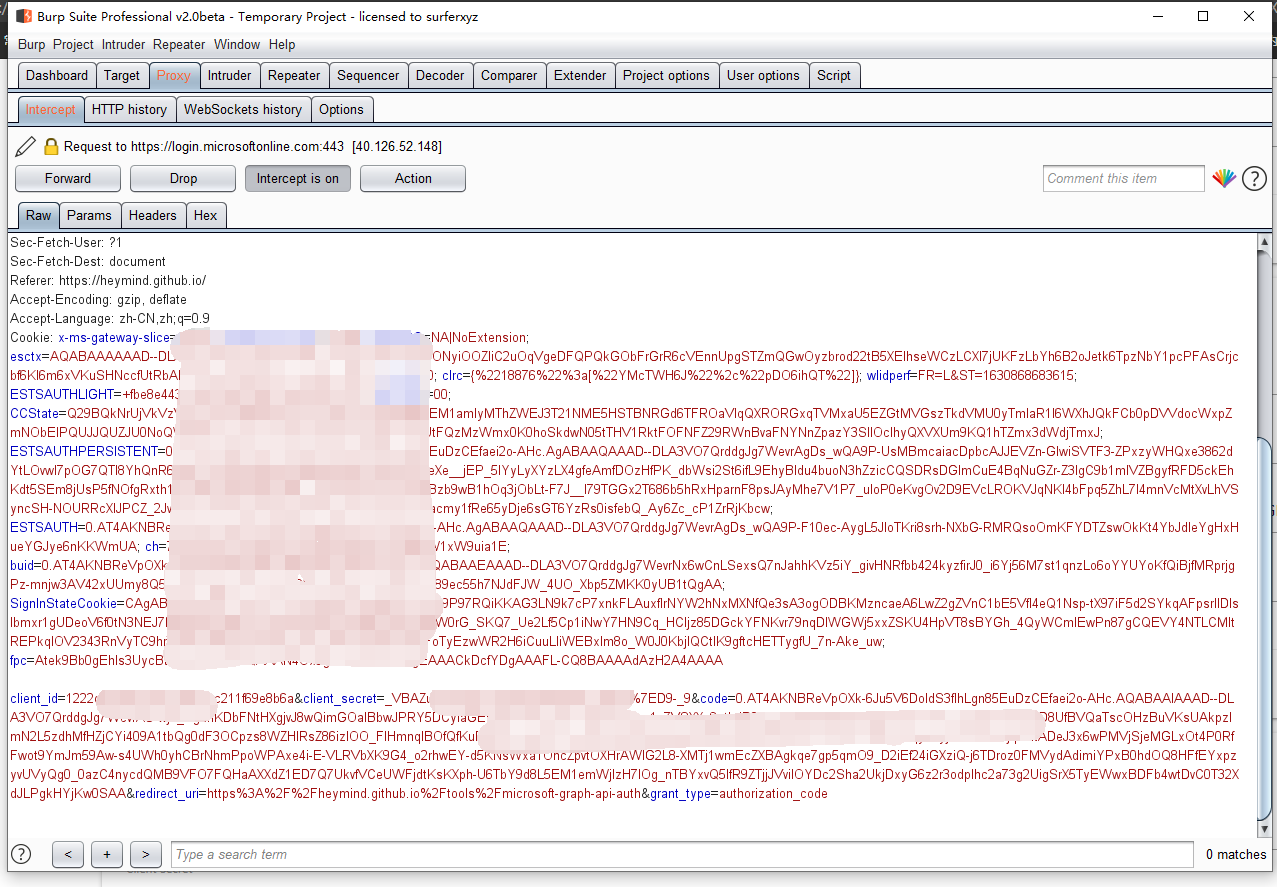Drop the intercepted request
This screenshot has width=1277, height=887.
pyautogui.click(x=183, y=178)
